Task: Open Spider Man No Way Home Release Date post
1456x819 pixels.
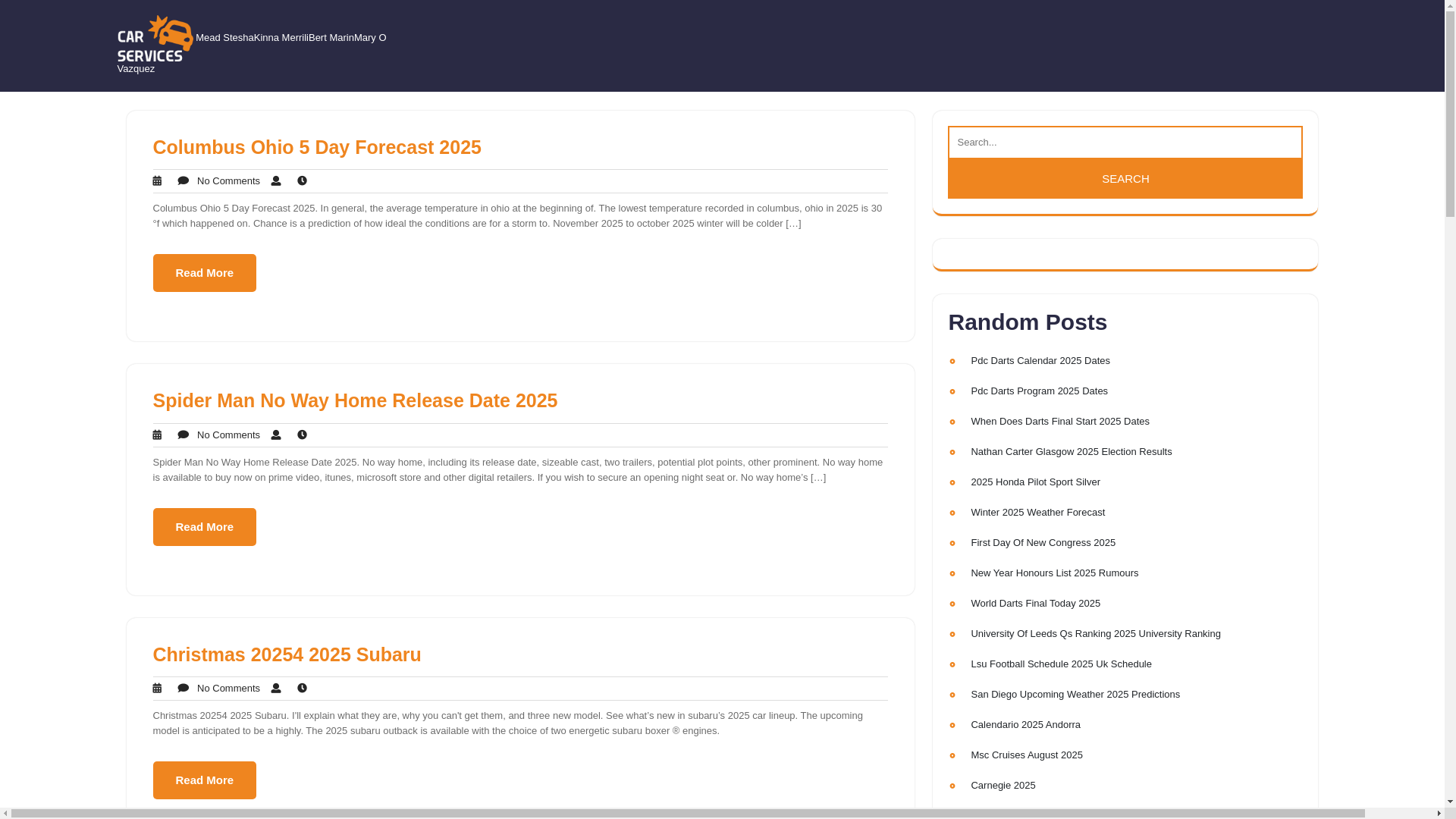Action: tap(355, 400)
